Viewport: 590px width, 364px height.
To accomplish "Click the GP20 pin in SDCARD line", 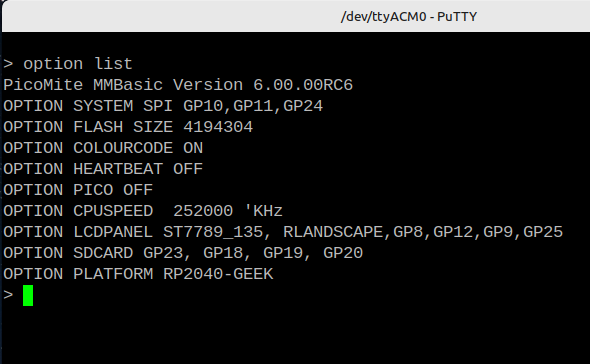I will pos(343,253).
